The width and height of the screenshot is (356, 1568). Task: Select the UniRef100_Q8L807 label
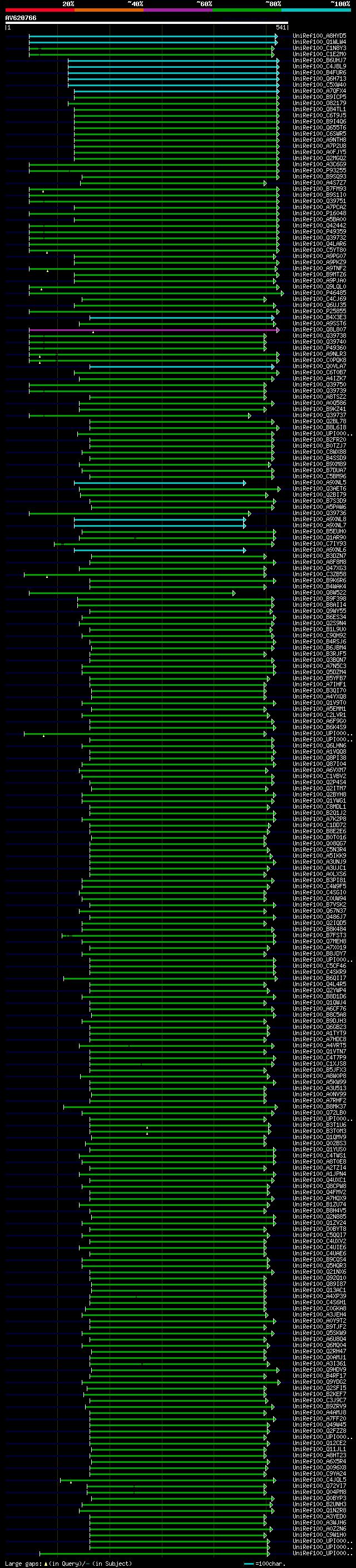pos(319,330)
